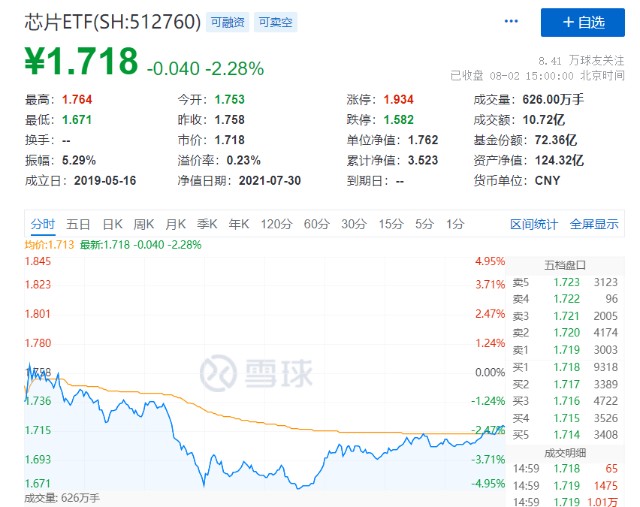640x507 pixels.
Task: Click the 成交明细 section header
Action: pos(565,453)
